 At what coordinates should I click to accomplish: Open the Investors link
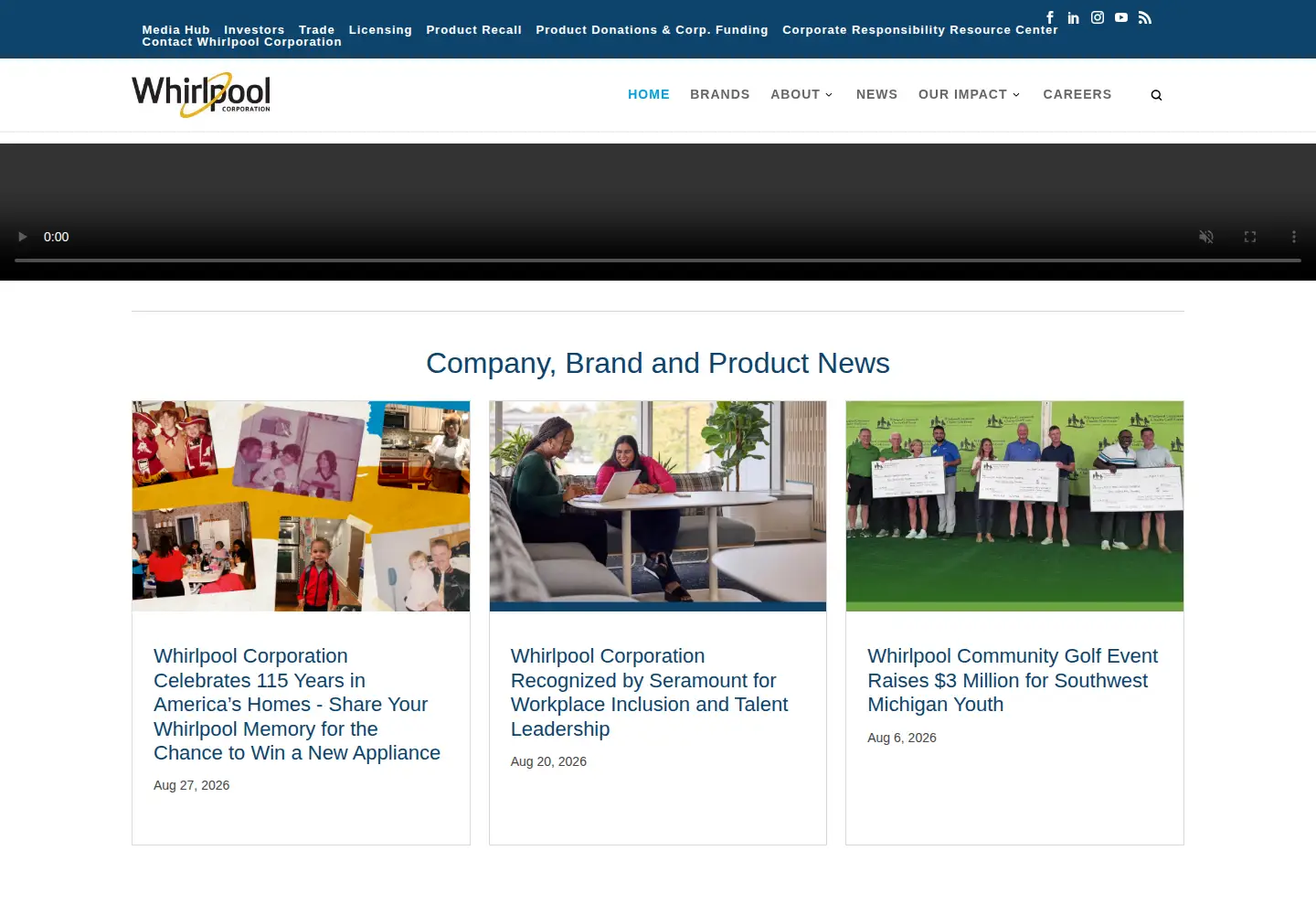point(254,30)
